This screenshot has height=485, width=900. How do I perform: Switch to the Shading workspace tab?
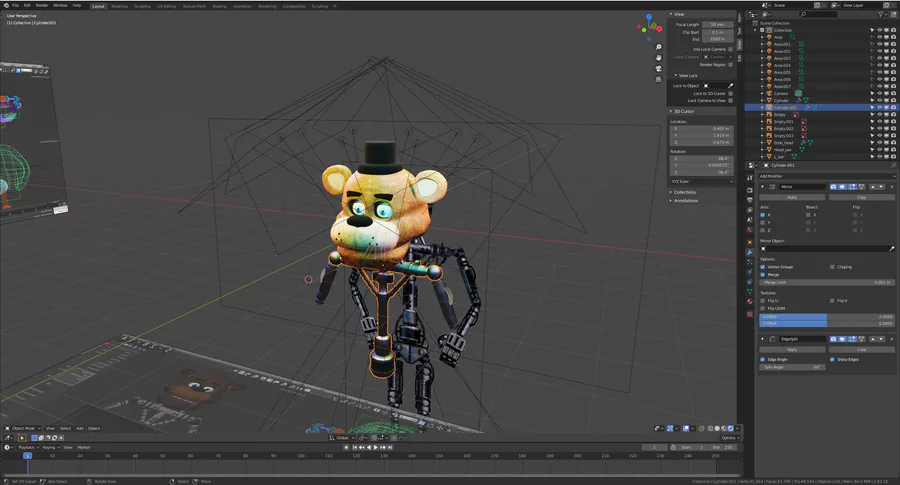click(219, 6)
